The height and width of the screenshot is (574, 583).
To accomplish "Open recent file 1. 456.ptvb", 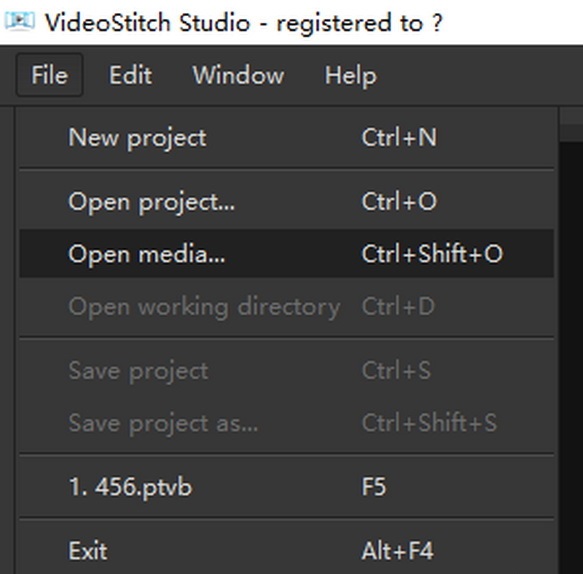I will [287, 487].
